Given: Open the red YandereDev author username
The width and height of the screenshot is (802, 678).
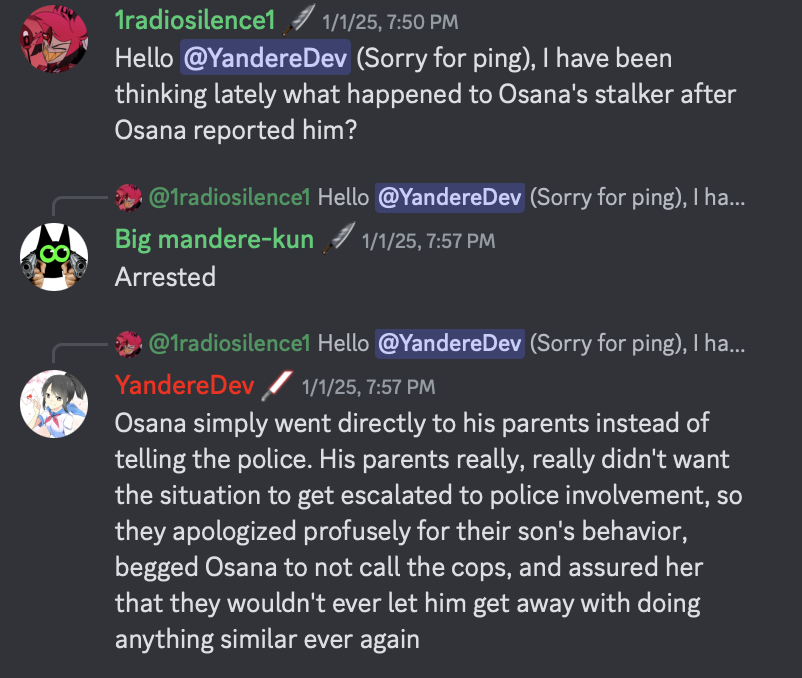Looking at the screenshot, I should [x=186, y=385].
